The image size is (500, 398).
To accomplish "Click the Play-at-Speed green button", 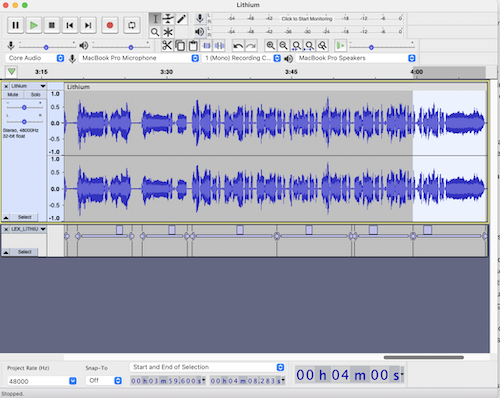I will pos(341,45).
